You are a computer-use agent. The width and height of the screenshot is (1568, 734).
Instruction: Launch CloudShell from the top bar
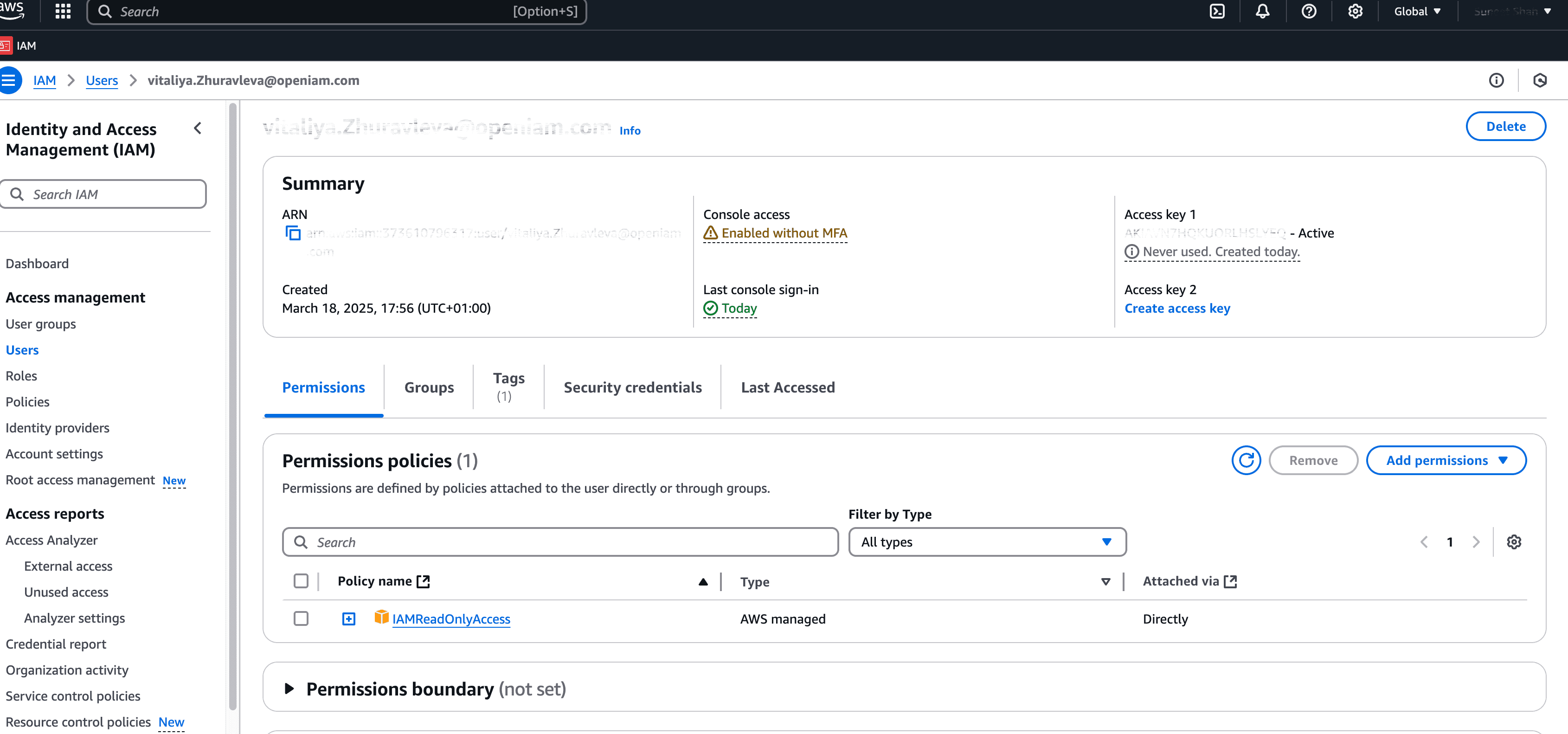point(1217,12)
